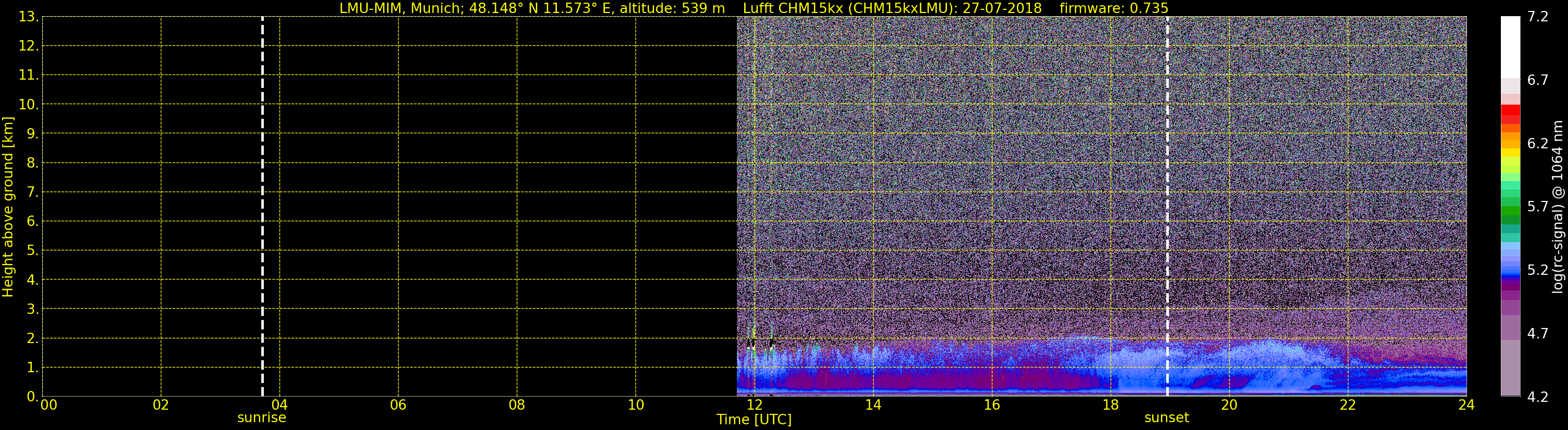This screenshot has height=430, width=1568.
Task: Click the white dashed sunset marker line
Action: point(1167,207)
